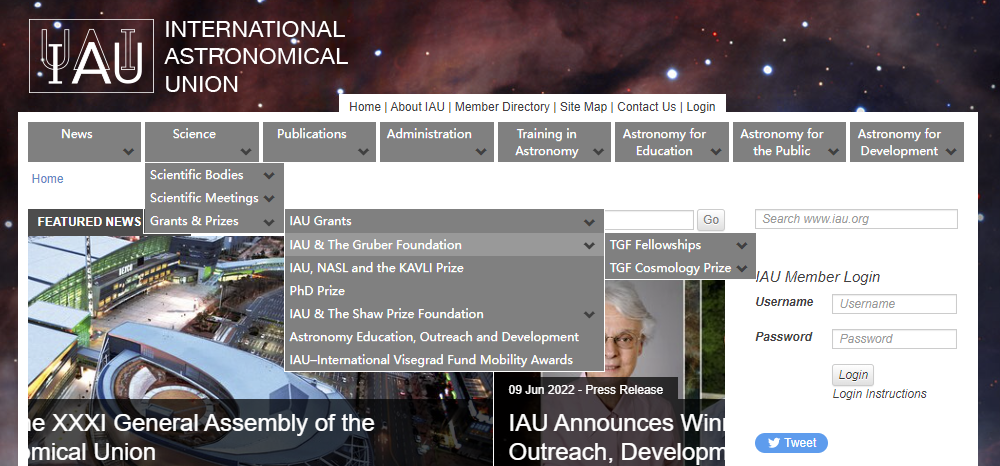
Task: Click the Twitter bird Tweet button
Action: point(791,443)
